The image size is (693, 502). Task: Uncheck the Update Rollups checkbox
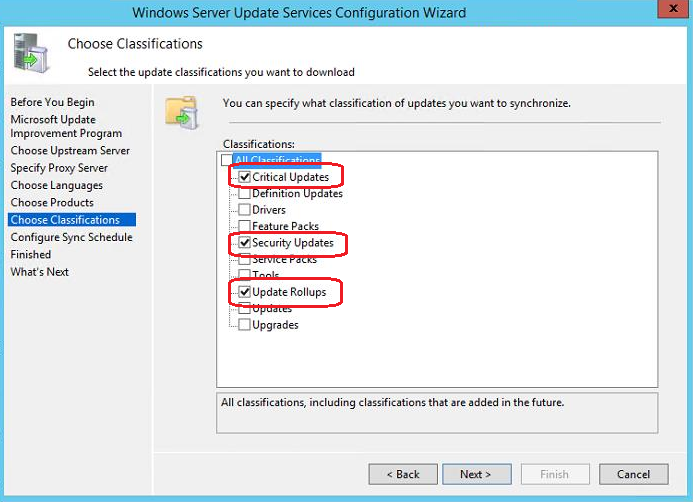click(245, 292)
